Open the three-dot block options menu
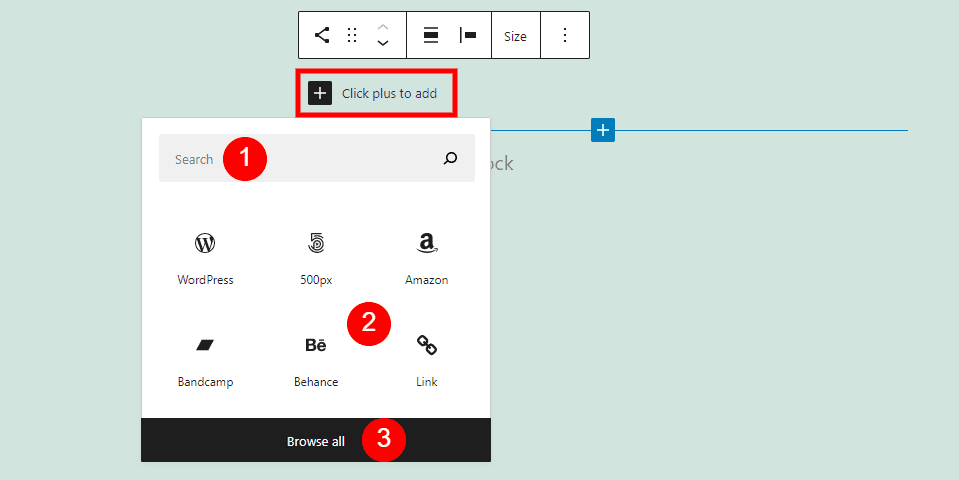This screenshot has width=959, height=480. coord(565,35)
